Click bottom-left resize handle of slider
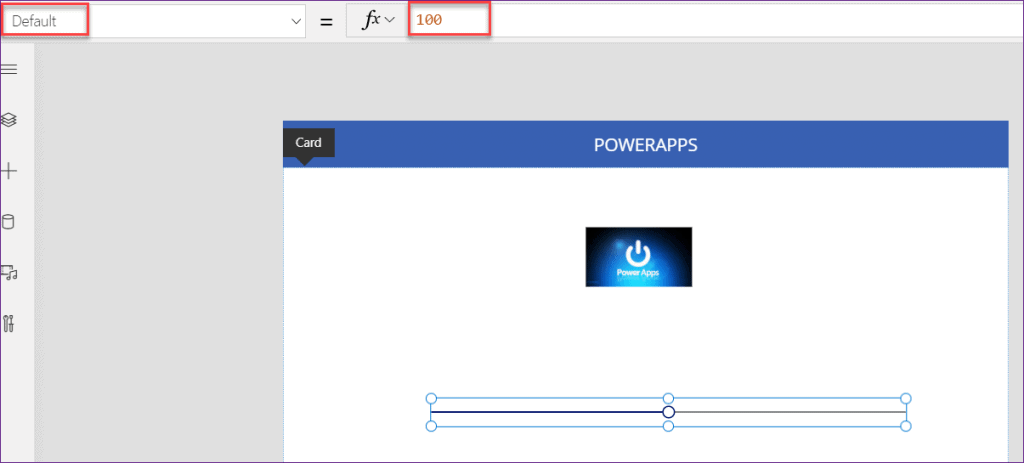Viewport: 1024px width, 463px height. pyautogui.click(x=431, y=426)
